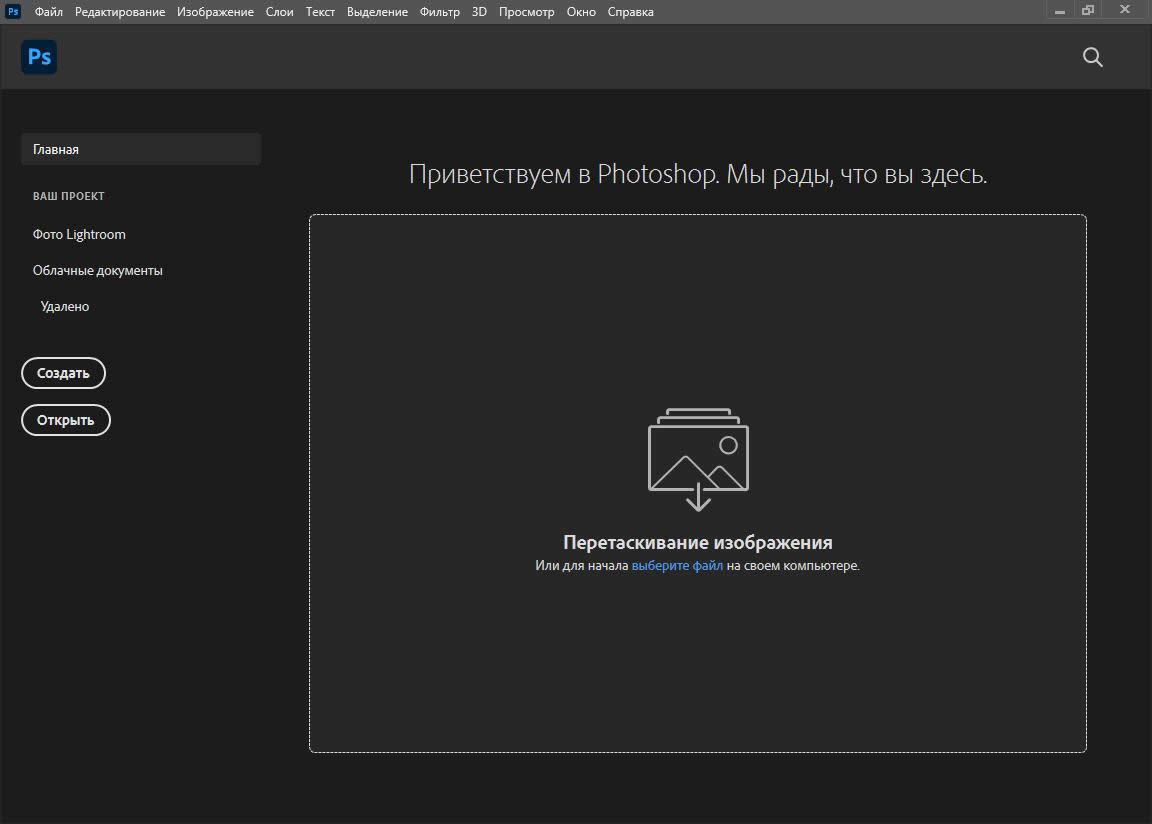Viewport: 1152px width, 824px height.
Task: Click the выберите файл link
Action: pyautogui.click(x=677, y=565)
